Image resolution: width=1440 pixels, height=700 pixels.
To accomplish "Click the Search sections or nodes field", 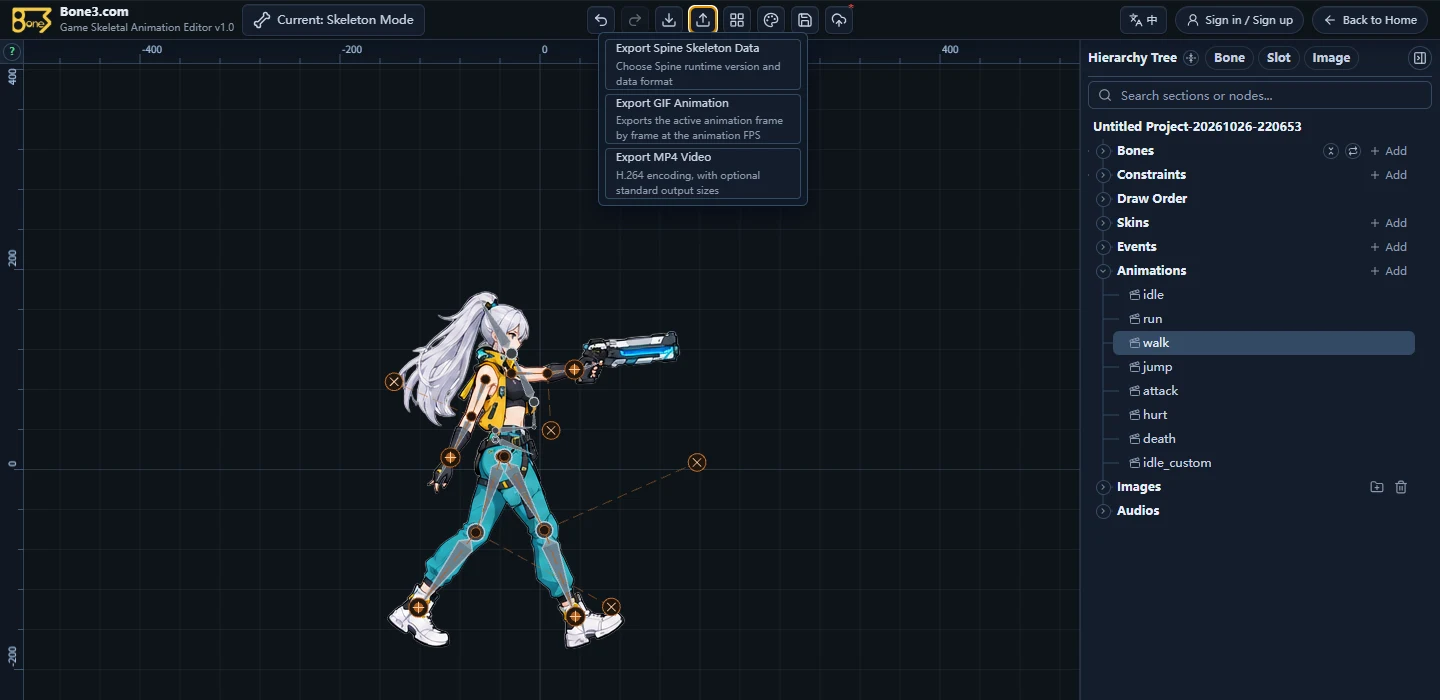I will point(1260,95).
